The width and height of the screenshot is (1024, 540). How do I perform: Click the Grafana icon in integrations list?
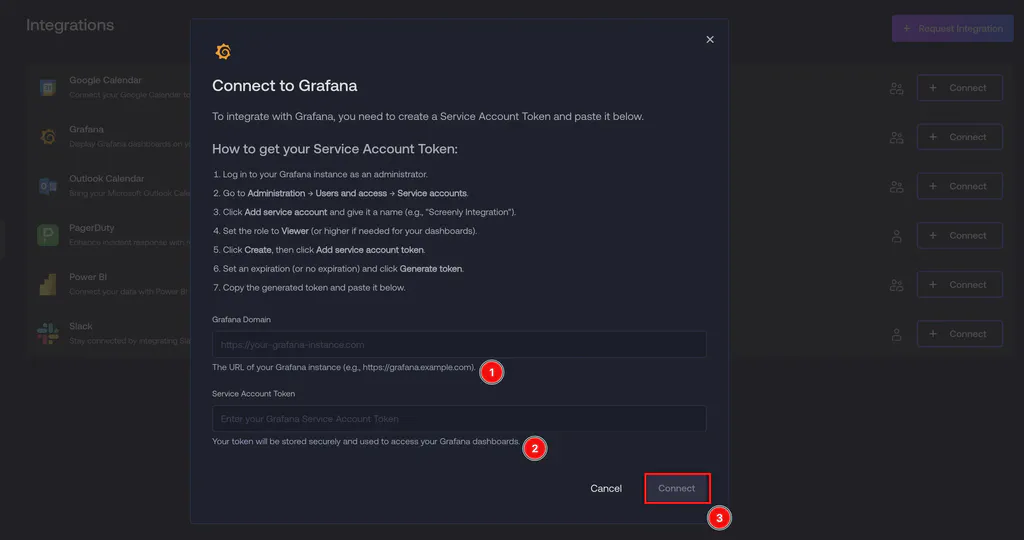pyautogui.click(x=48, y=137)
